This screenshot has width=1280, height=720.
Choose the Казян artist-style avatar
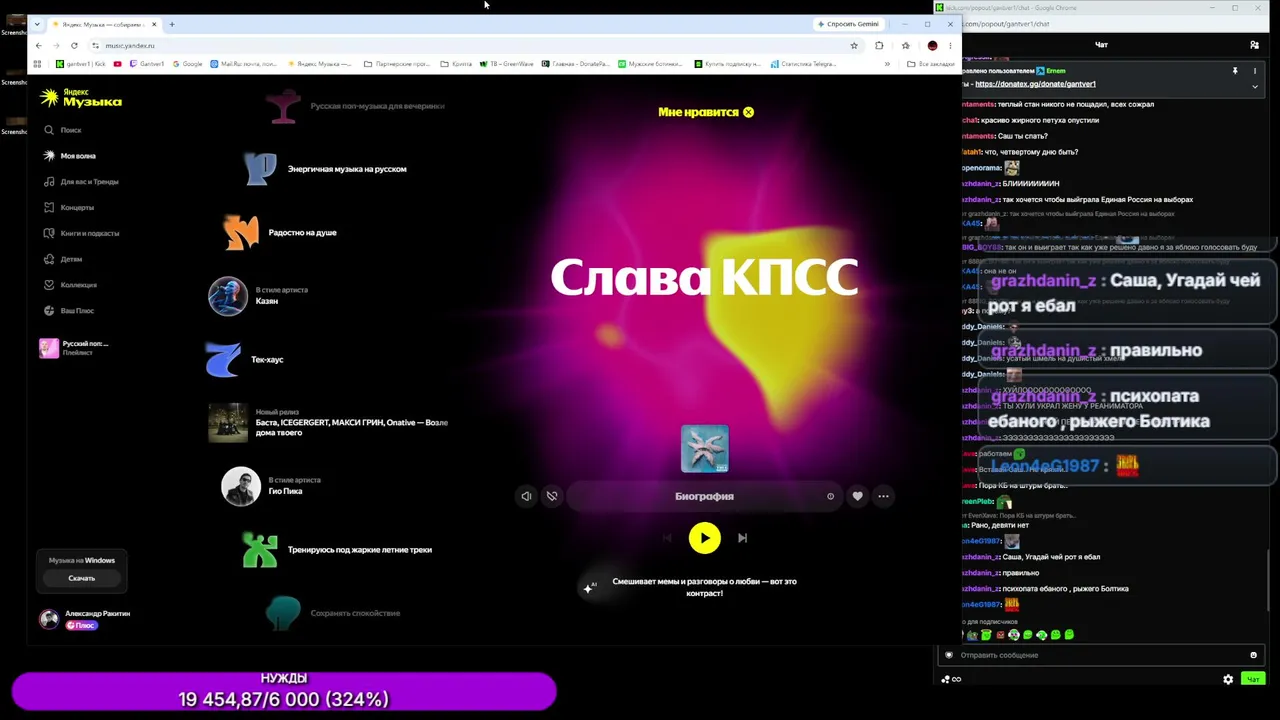pyautogui.click(x=228, y=296)
